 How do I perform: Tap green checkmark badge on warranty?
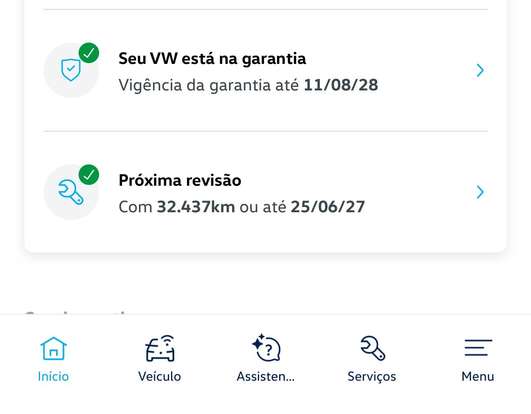tap(89, 53)
